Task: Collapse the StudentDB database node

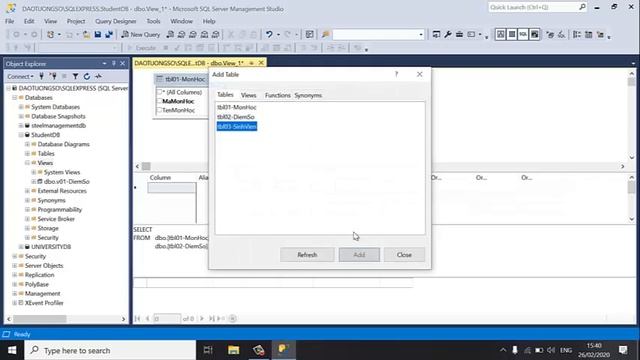Action: [x=21, y=135]
